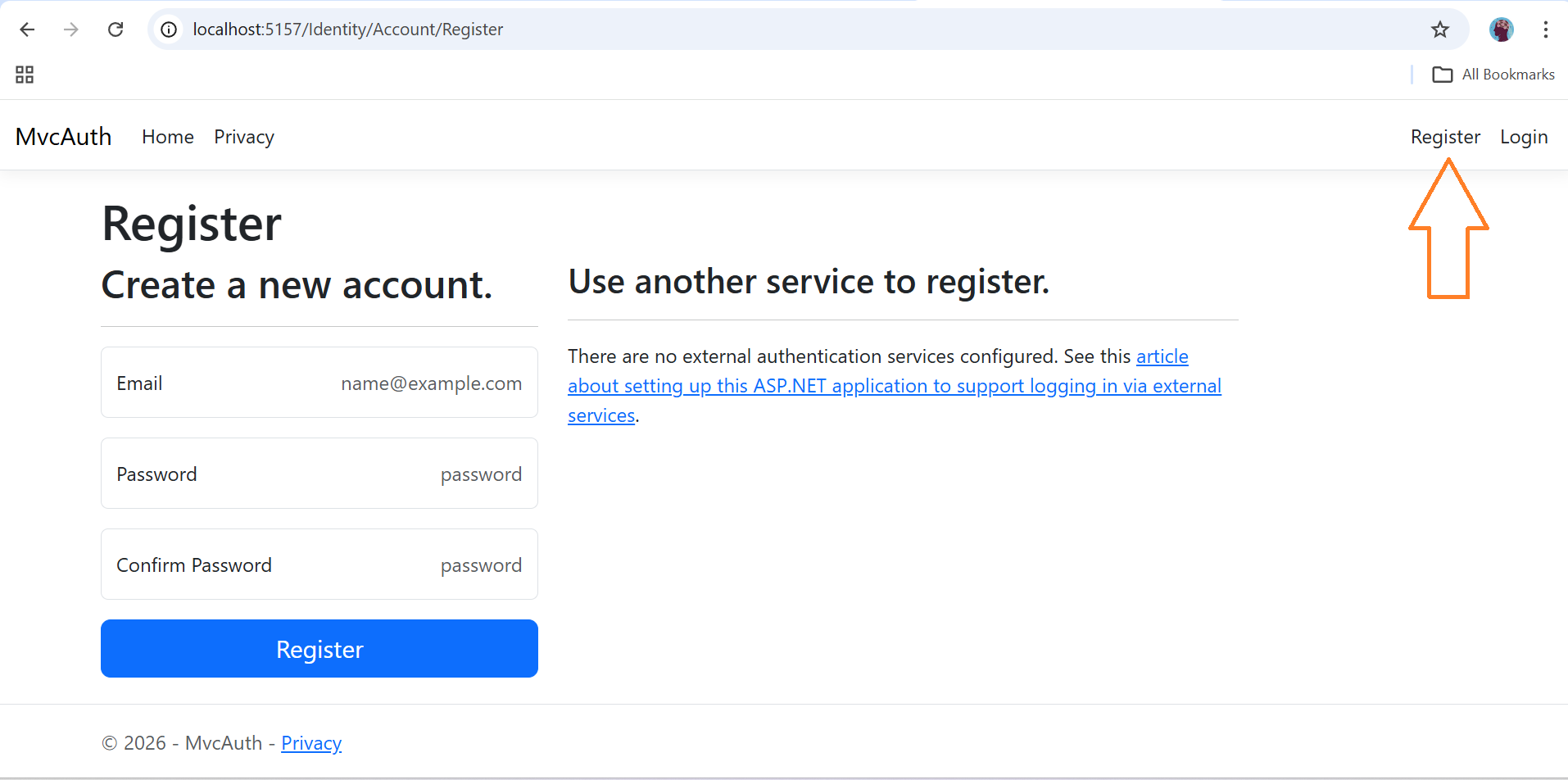Click the address bar URL
Viewport: 1568px width, 780px height.
point(347,29)
